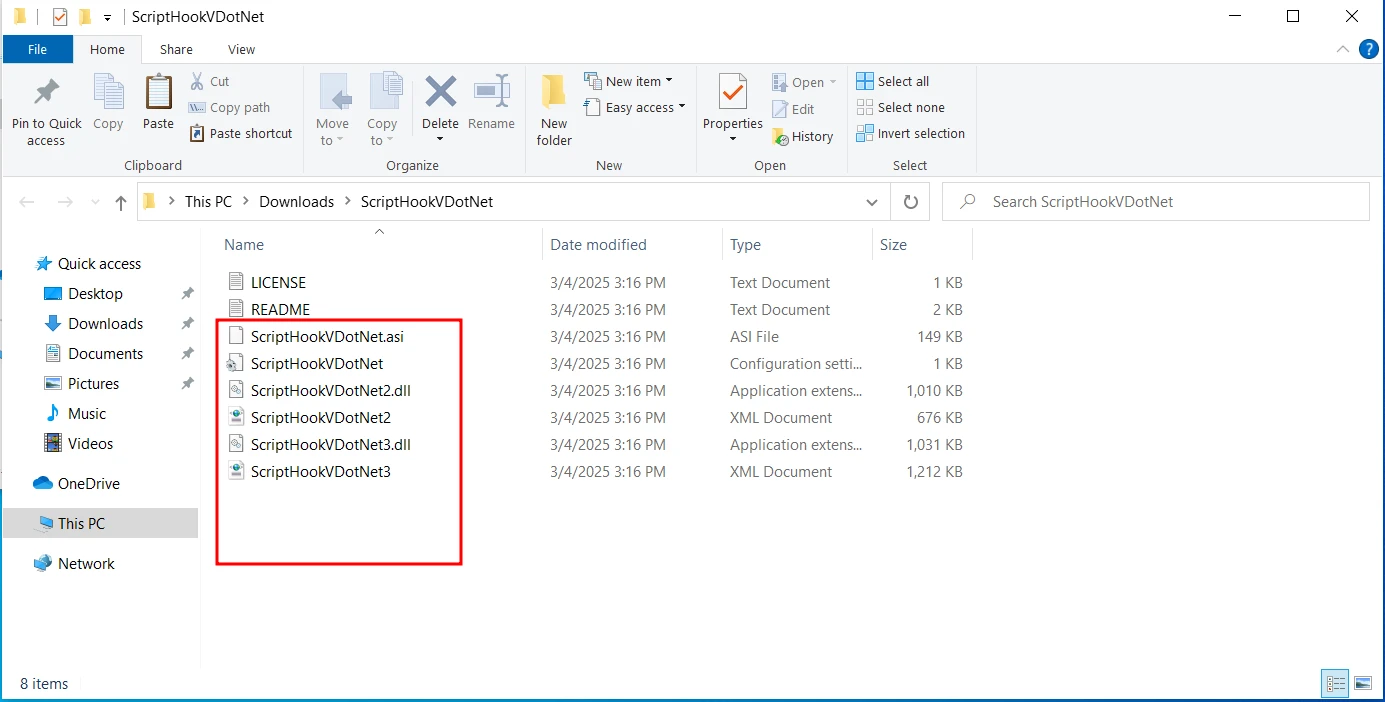Sort by the Date modified column header
The image size is (1385, 702).
coord(598,244)
